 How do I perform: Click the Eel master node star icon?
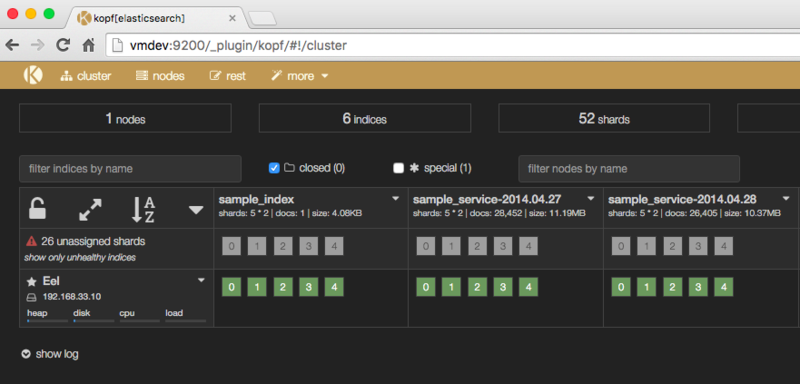click(31, 281)
